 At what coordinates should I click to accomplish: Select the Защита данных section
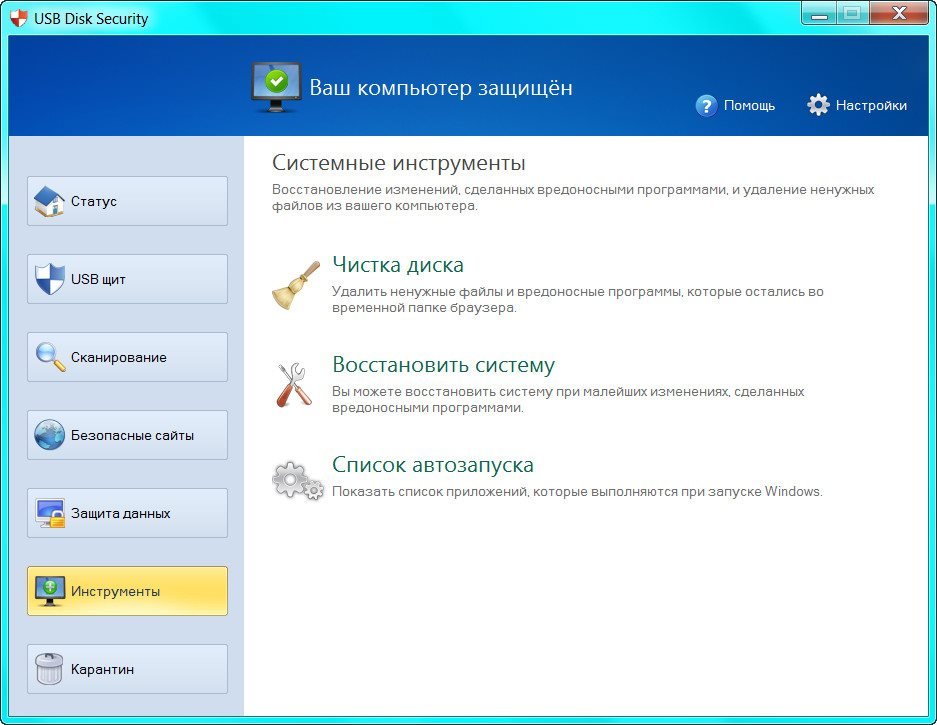(x=127, y=513)
